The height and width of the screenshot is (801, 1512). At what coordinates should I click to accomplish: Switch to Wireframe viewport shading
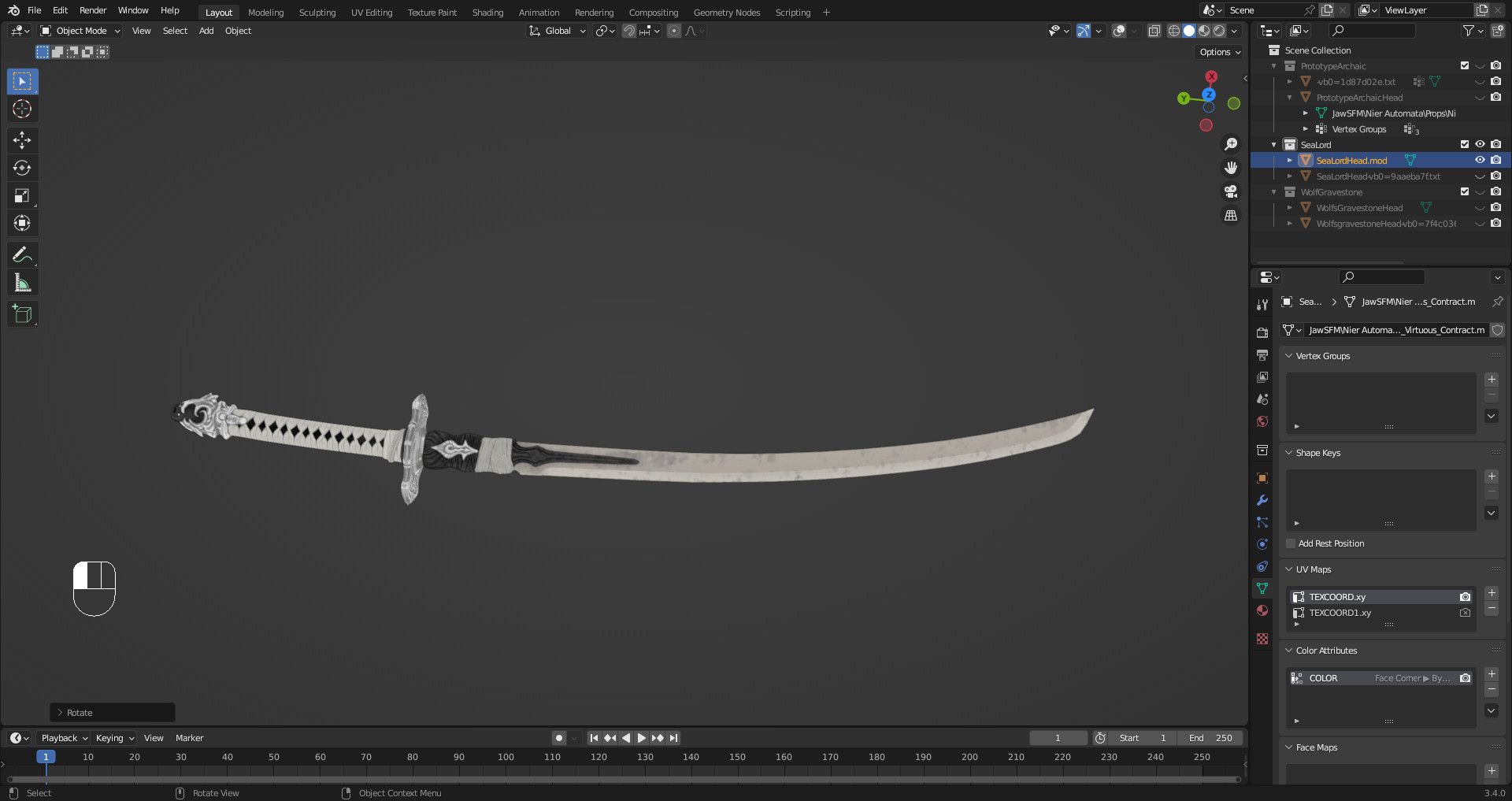(x=1174, y=31)
